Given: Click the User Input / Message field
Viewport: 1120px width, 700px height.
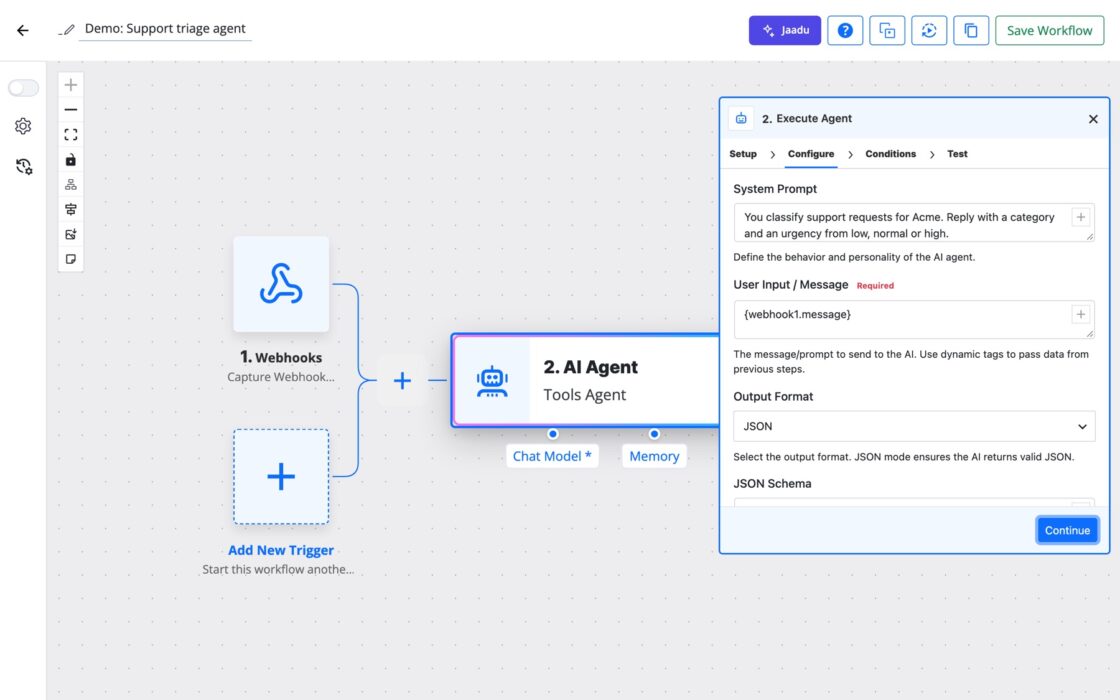Looking at the screenshot, I should pyautogui.click(x=914, y=319).
